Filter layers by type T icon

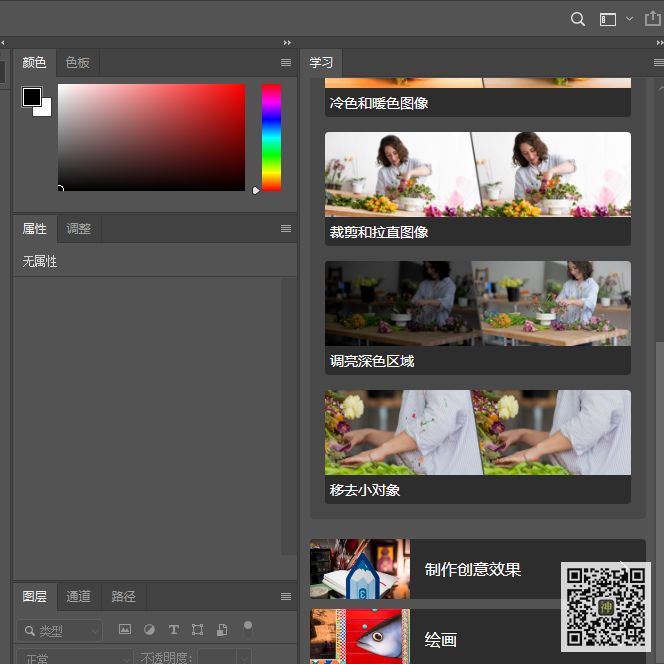click(x=174, y=630)
